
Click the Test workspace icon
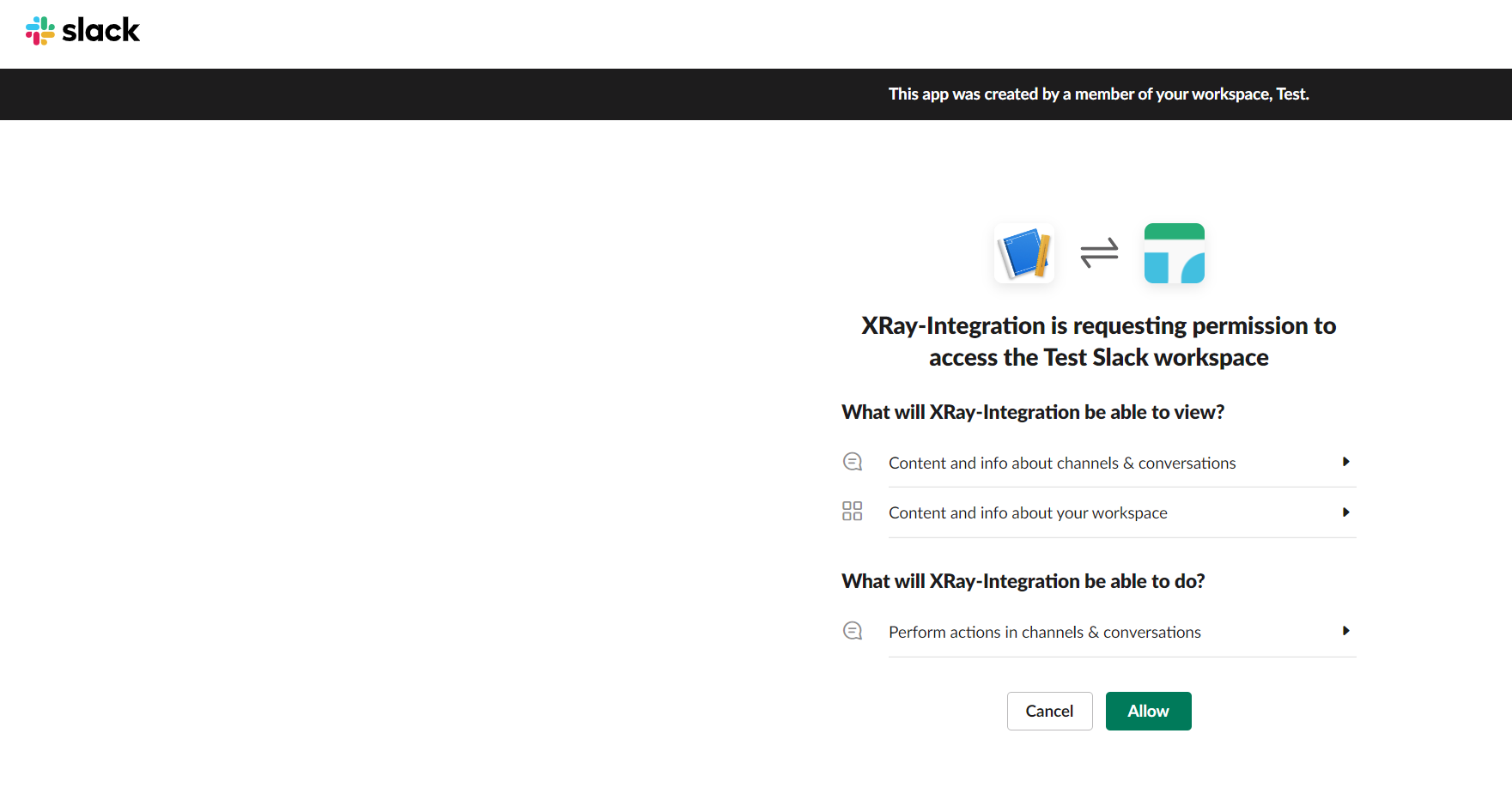(x=1175, y=253)
